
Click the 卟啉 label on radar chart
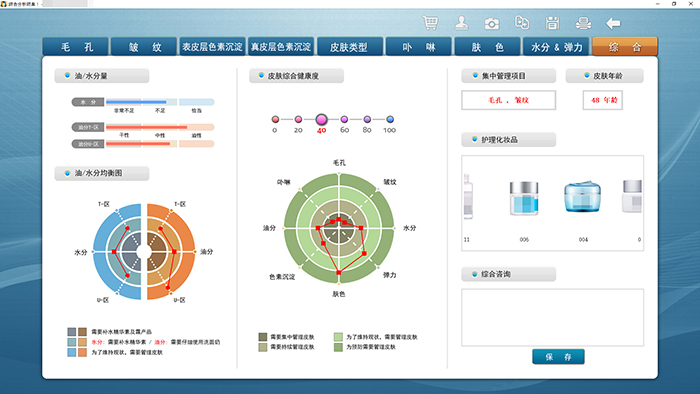(x=283, y=182)
